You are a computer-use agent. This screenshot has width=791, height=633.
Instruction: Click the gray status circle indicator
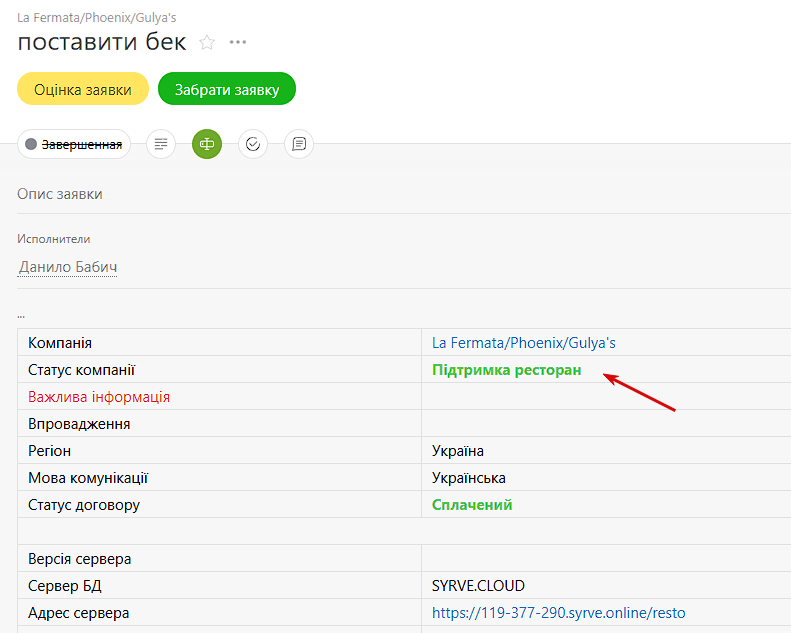31,144
